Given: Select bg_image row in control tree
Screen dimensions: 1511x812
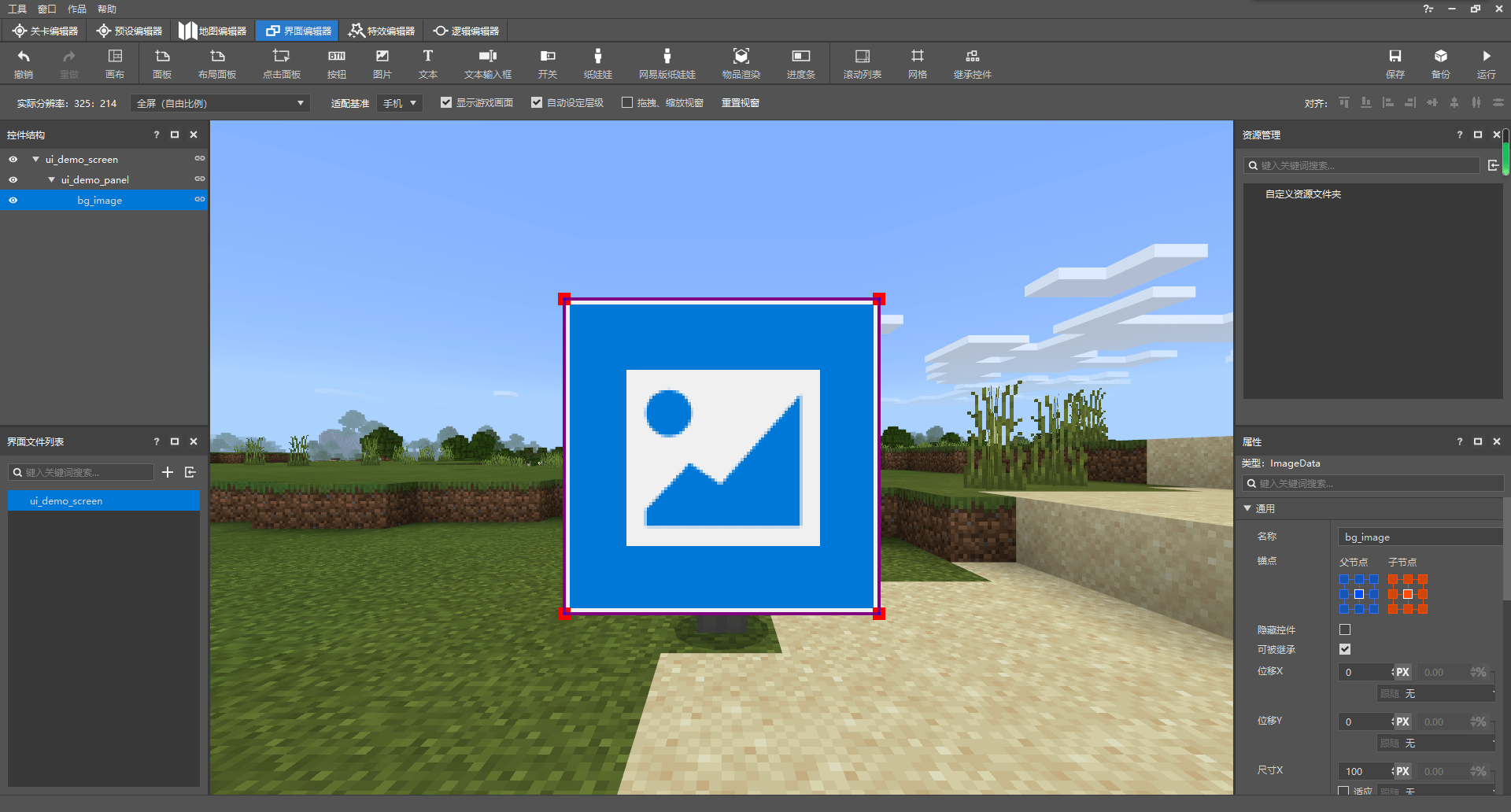Looking at the screenshot, I should (x=104, y=200).
